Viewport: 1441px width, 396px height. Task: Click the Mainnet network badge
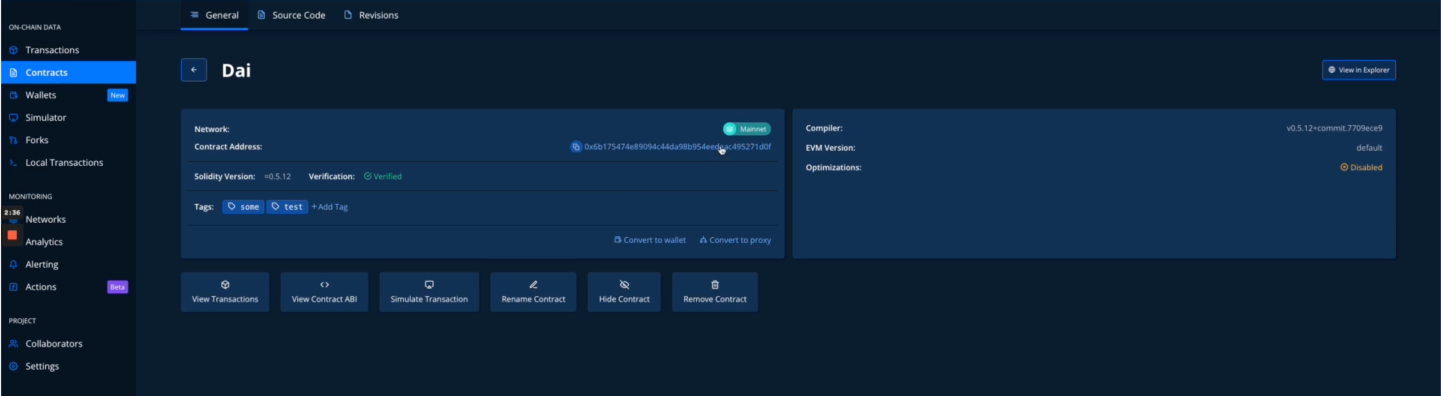[x=747, y=129]
